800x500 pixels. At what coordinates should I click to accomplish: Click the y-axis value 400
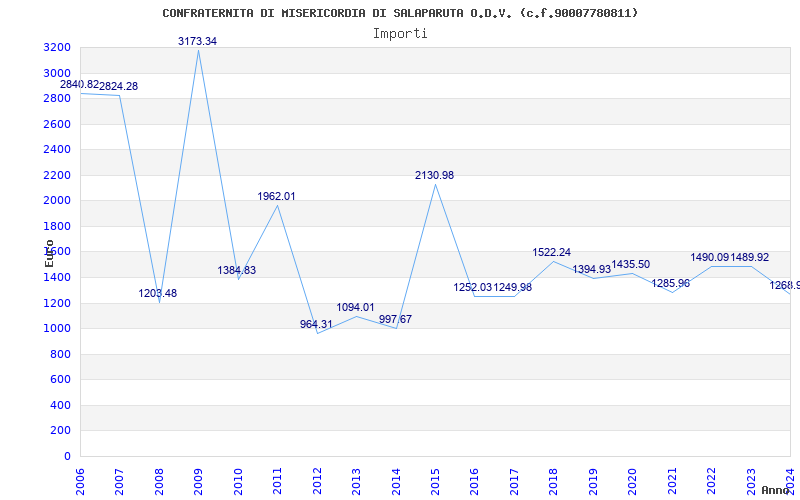[x=60, y=405]
